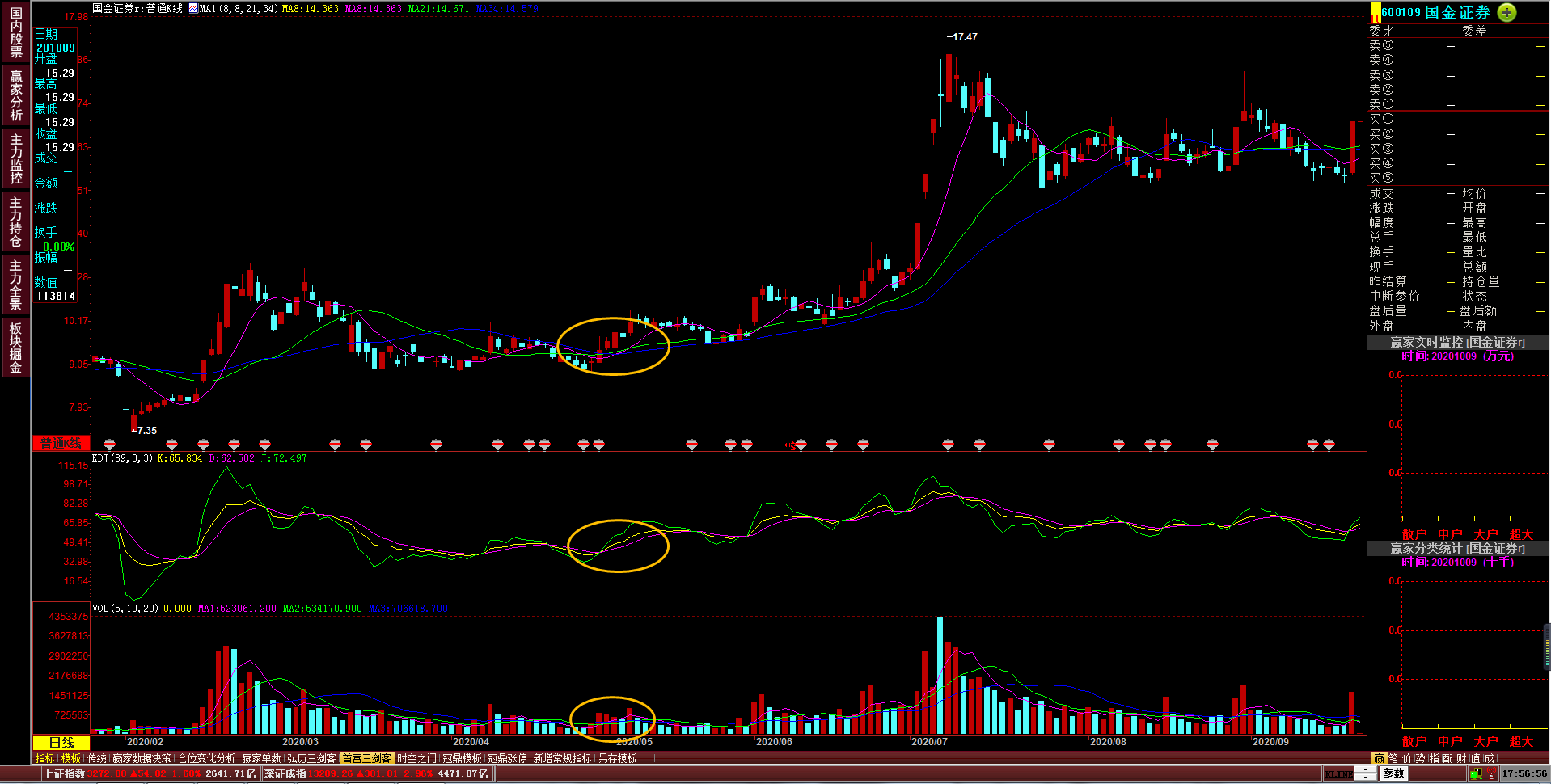
Task: Click the right-edge vertical scrollbar handle
Action: point(1547,647)
